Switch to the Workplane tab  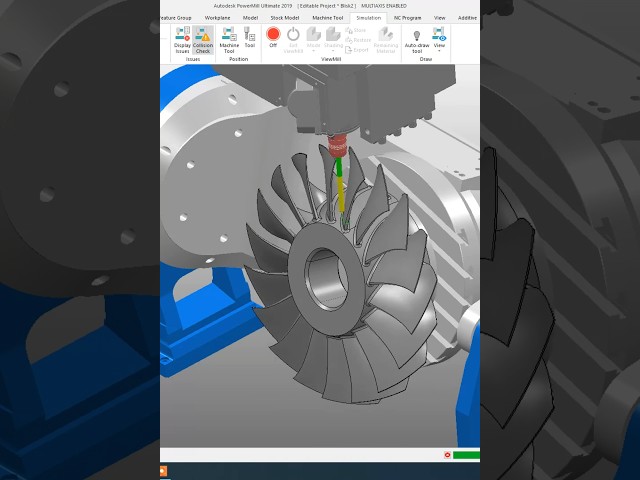point(217,18)
